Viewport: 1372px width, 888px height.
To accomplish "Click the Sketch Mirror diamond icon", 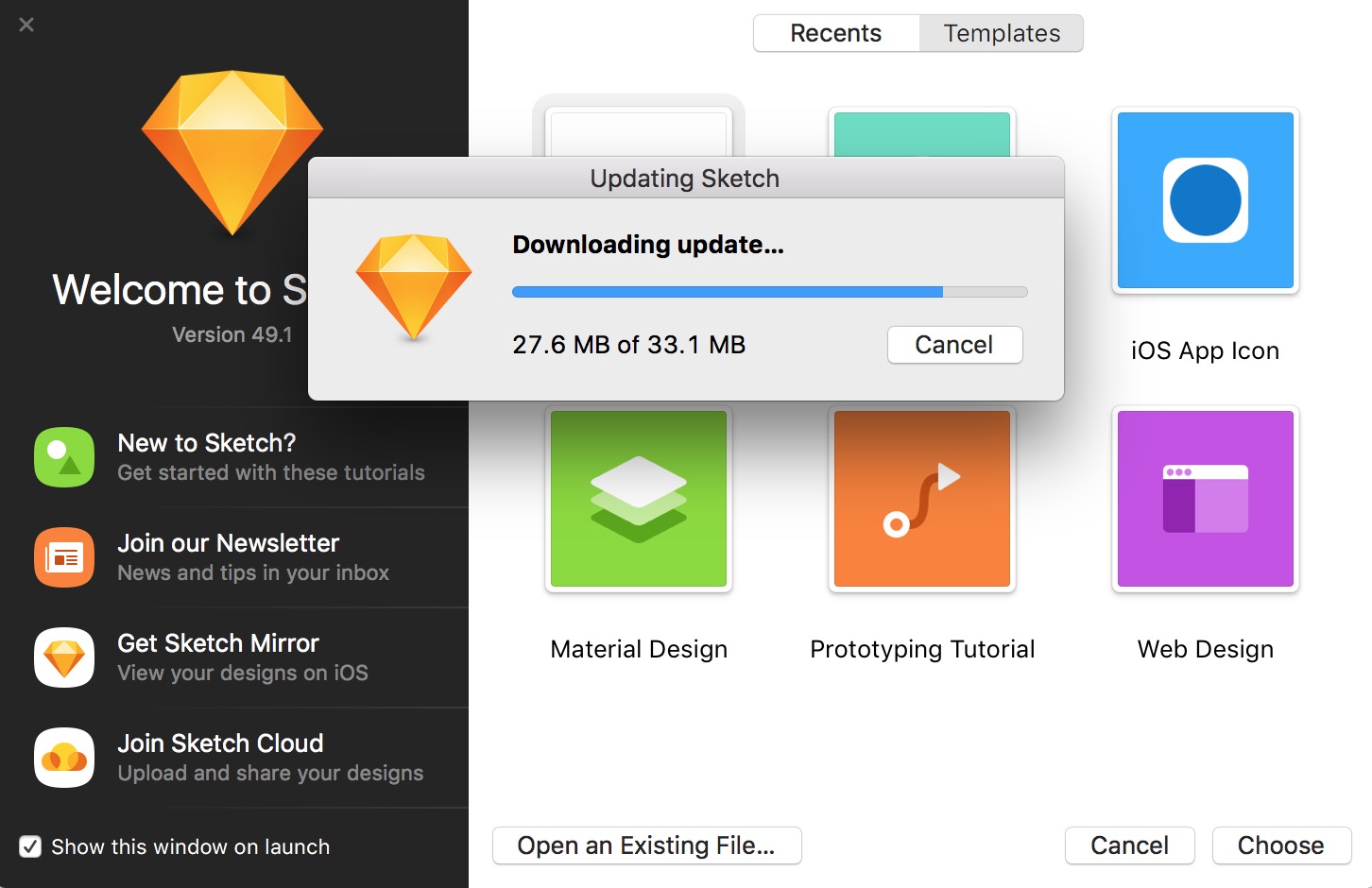I will (x=64, y=657).
